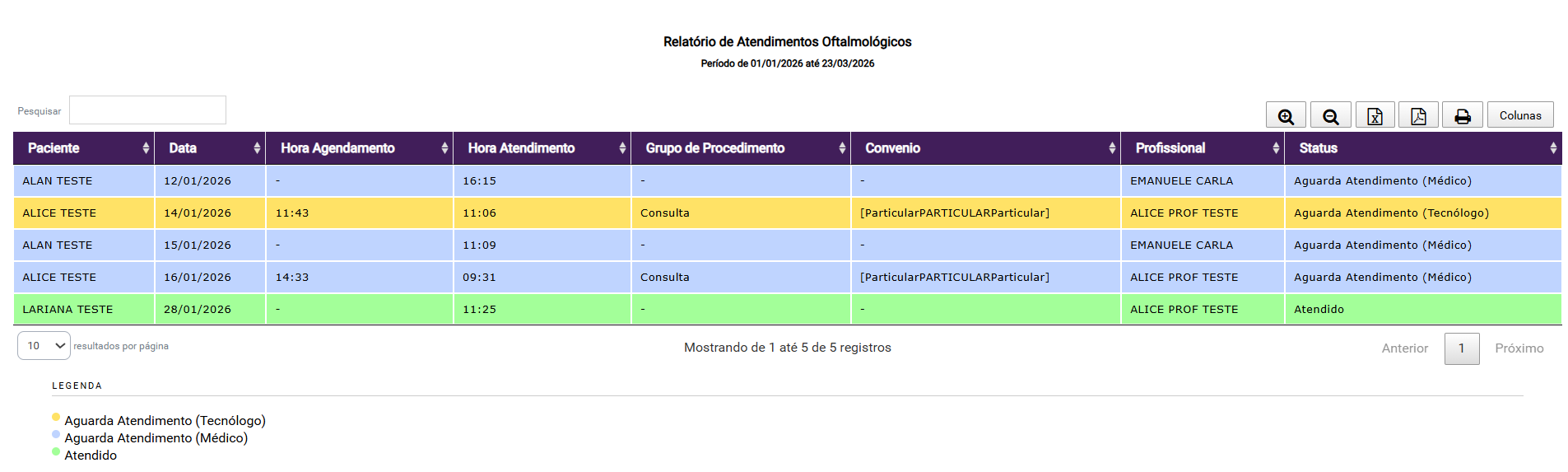Click the yellow Tecnólogo legend dot
The width and height of the screenshot is (1568, 472).
click(56, 417)
